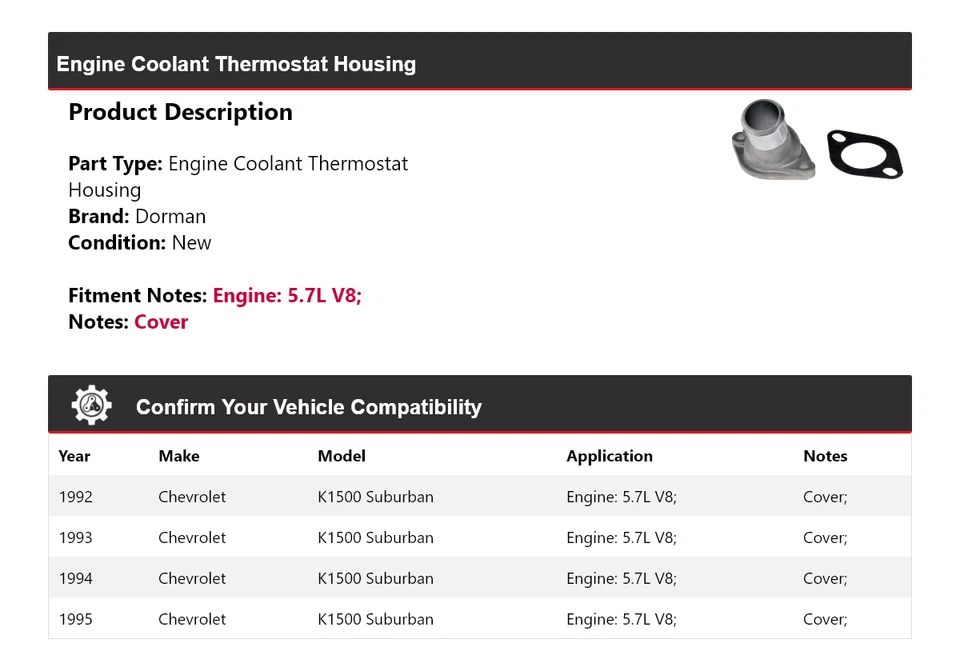The image size is (960, 671).
Task: Click the Condition: New text
Action: pyautogui.click(x=140, y=243)
